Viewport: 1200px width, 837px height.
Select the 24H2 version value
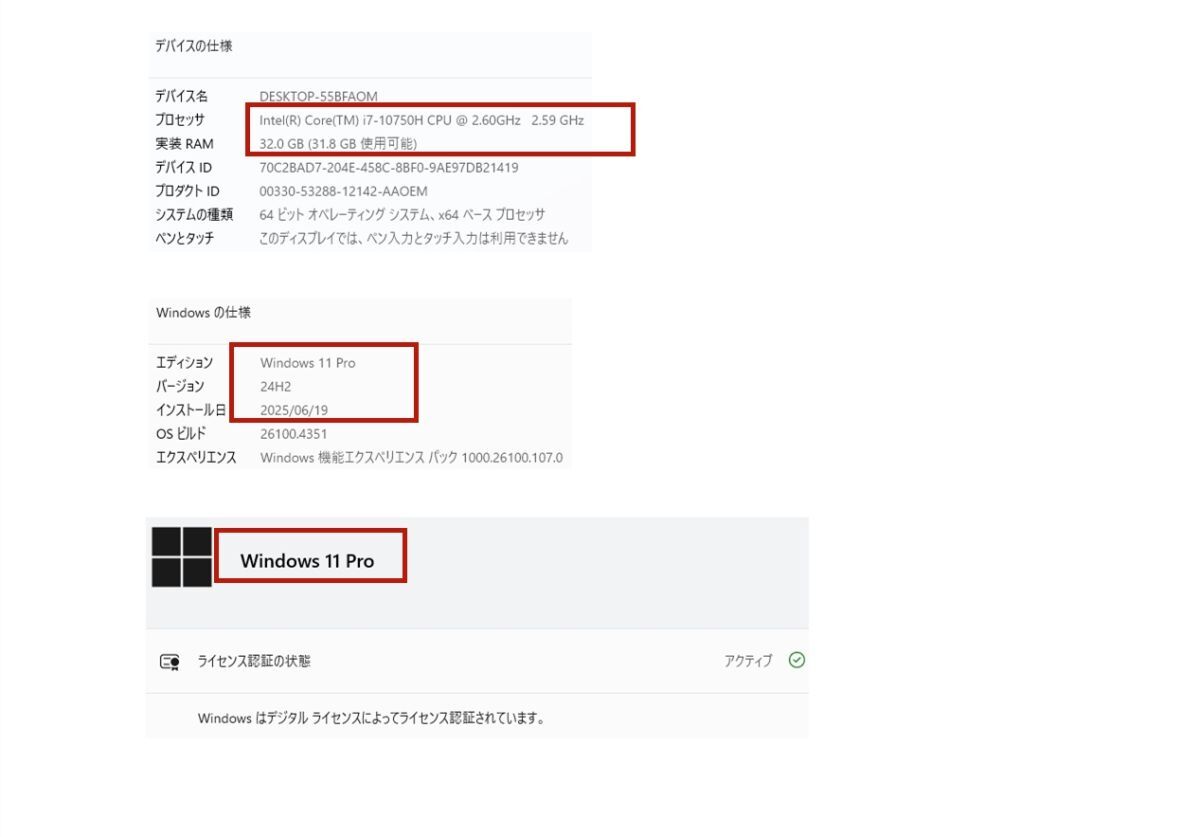tap(275, 387)
